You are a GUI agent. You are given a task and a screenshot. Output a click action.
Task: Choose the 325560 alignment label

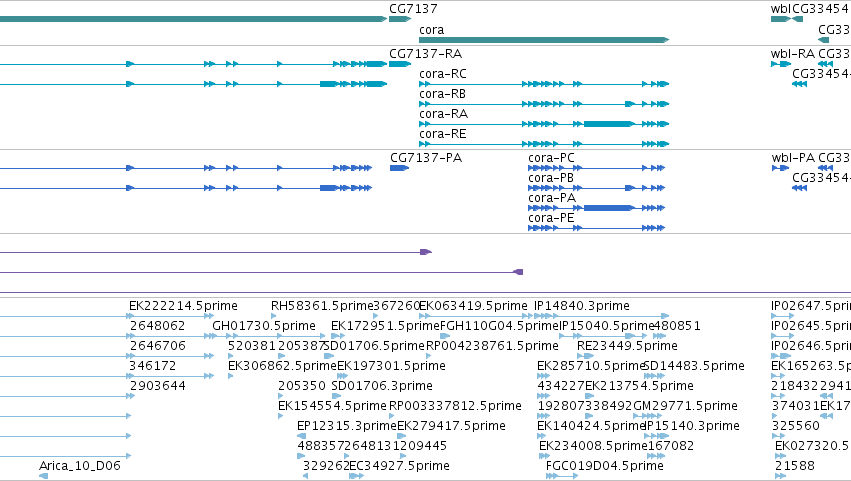796,427
